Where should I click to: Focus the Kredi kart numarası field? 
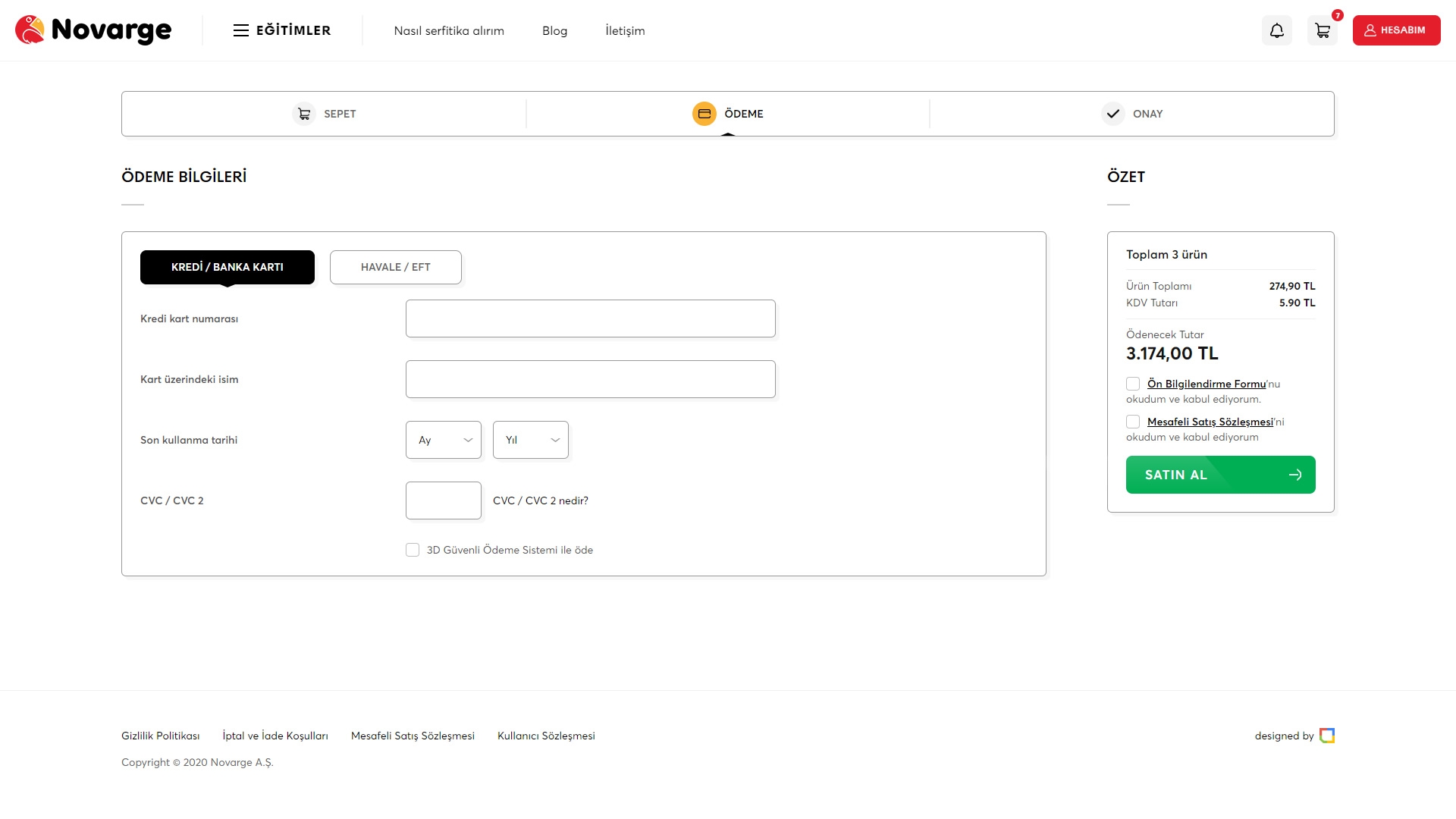coord(591,318)
